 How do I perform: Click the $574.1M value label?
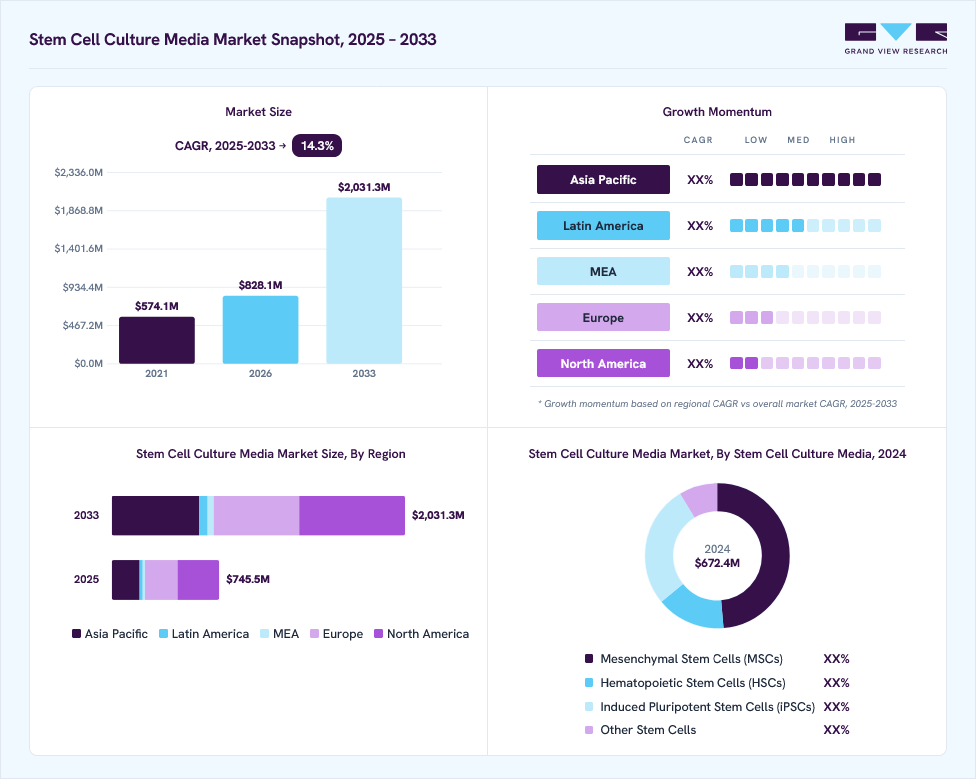pyautogui.click(x=157, y=306)
